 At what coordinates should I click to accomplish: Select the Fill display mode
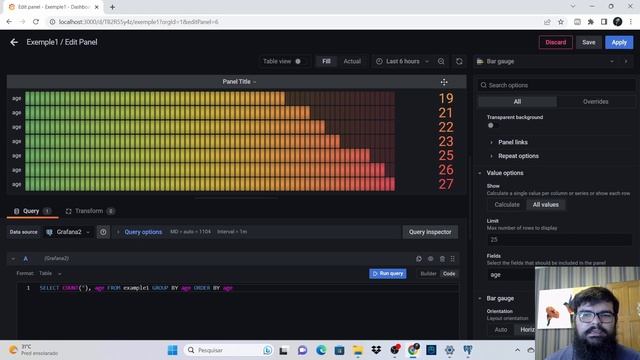[326, 61]
